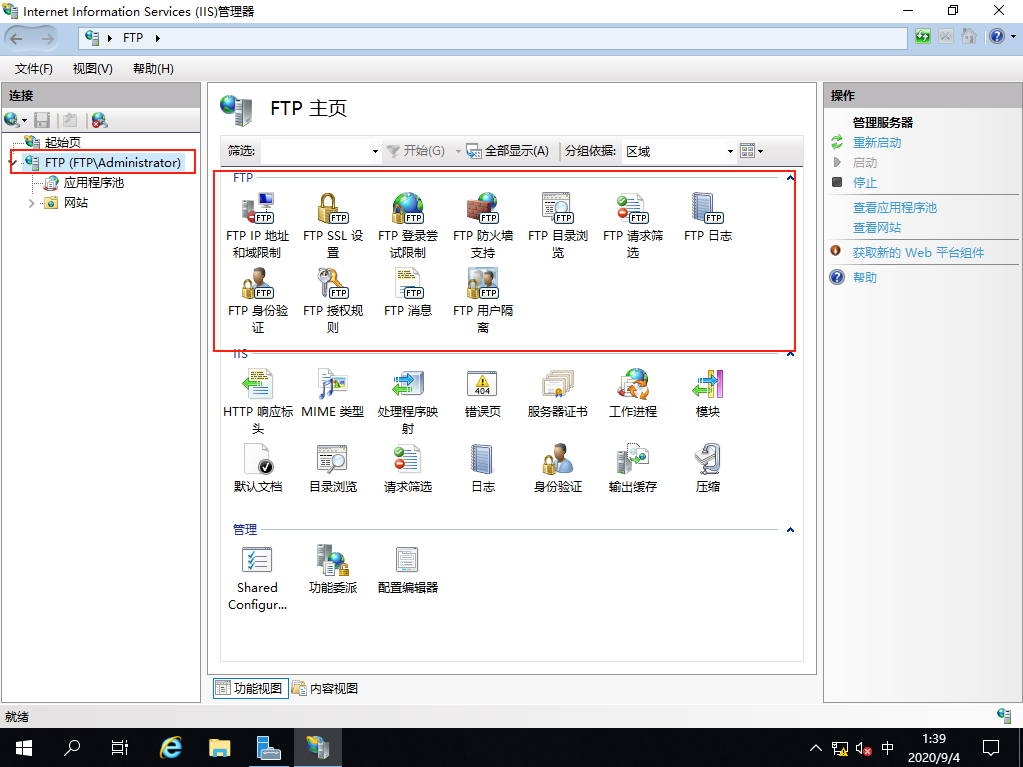Open the view mode dropdown button
This screenshot has height=767, width=1023.
pyautogui.click(x=752, y=151)
